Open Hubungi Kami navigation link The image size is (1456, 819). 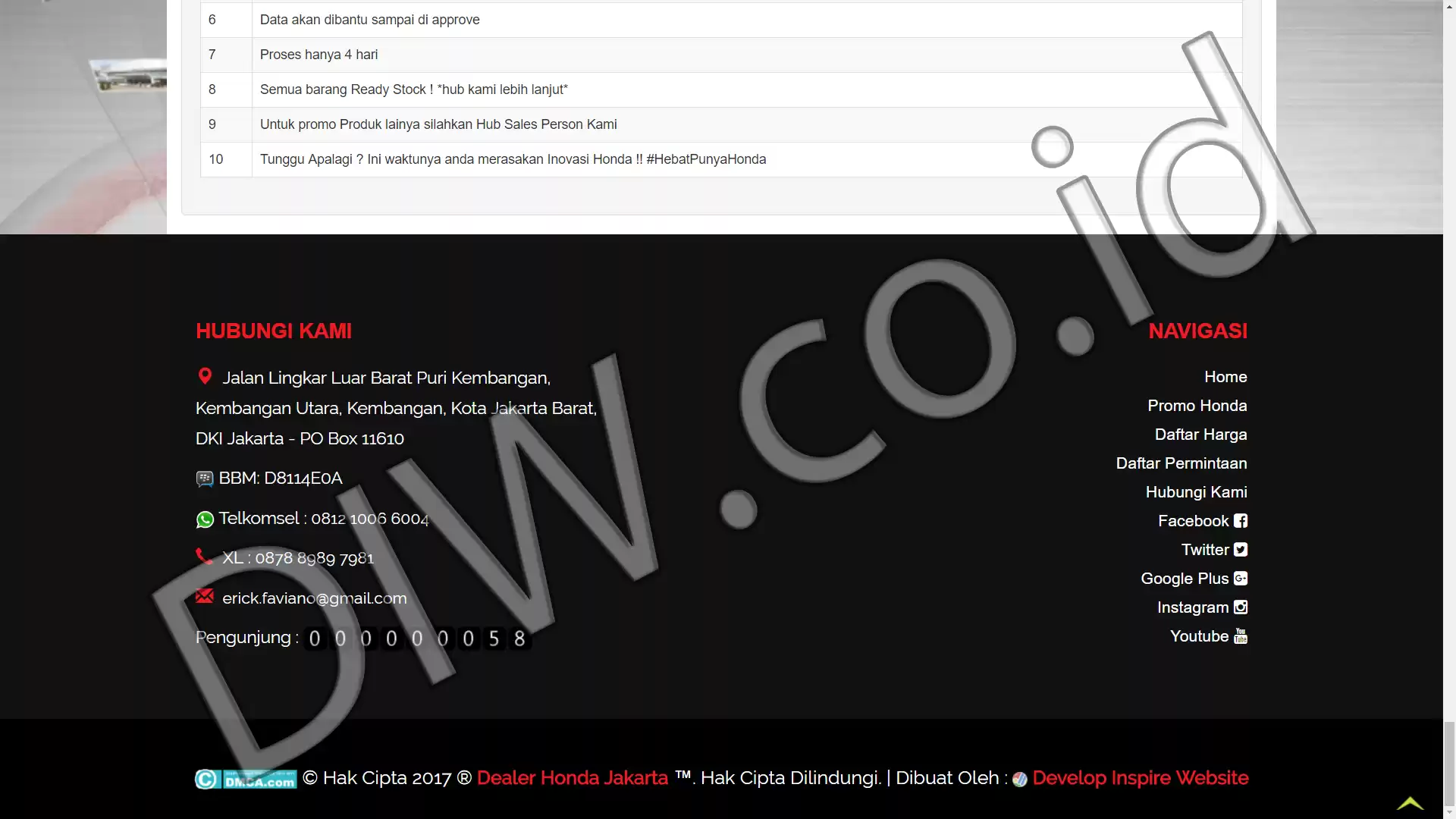coord(1197,492)
